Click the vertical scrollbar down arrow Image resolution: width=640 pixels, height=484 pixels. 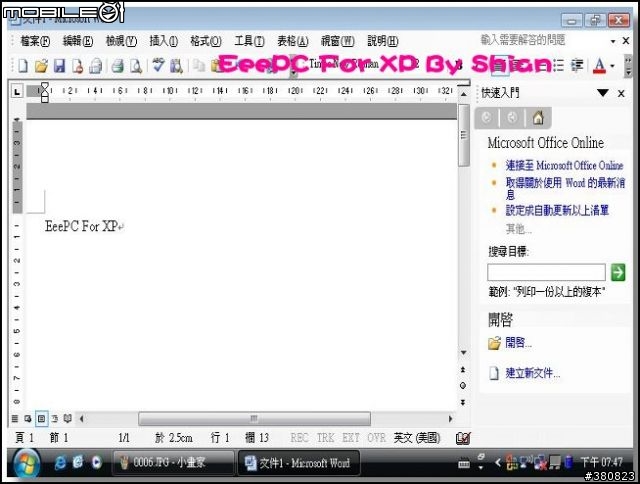pos(463,353)
